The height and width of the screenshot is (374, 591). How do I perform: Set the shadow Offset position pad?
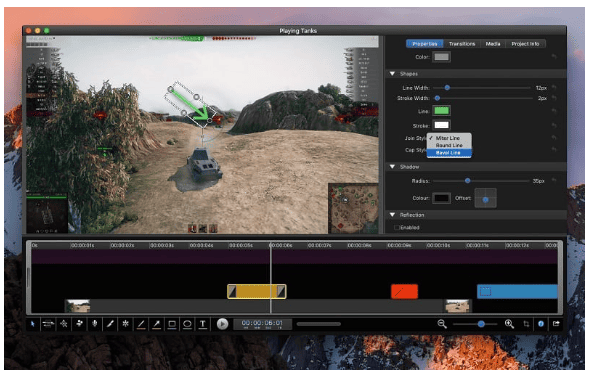(485, 198)
